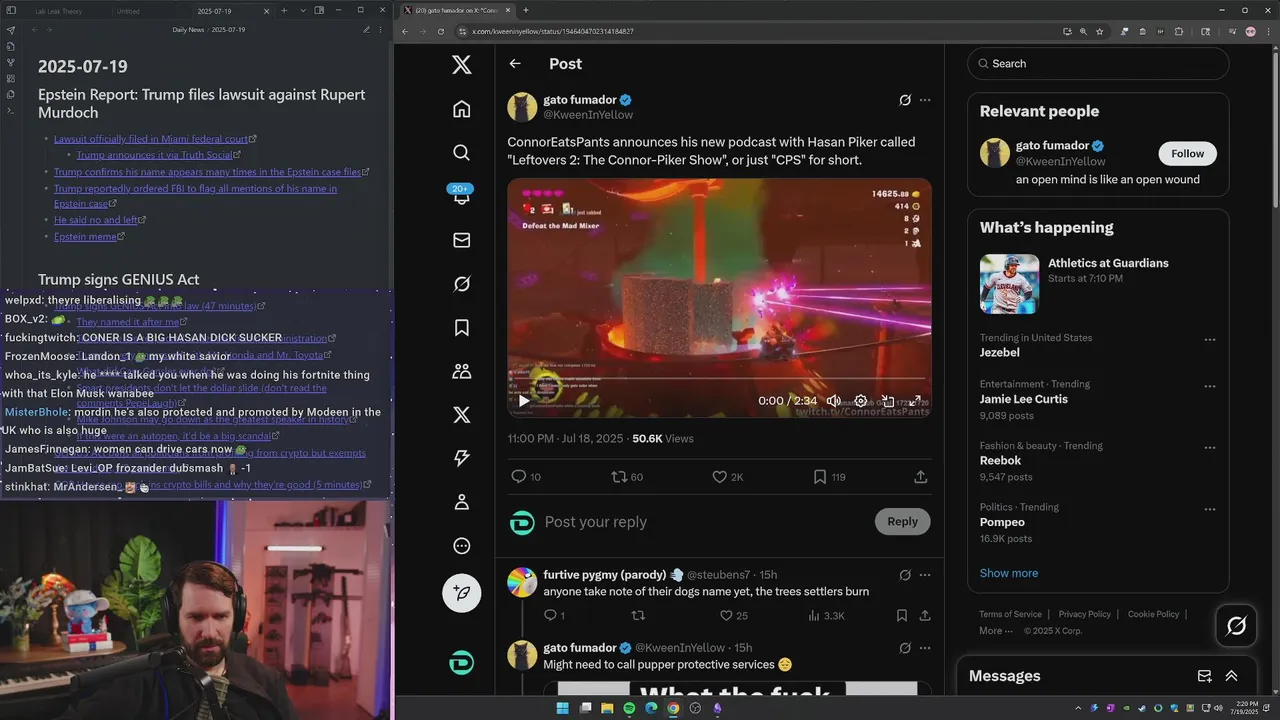
Task: Open Lawsuit officially filed in Miami link
Action: click(151, 139)
